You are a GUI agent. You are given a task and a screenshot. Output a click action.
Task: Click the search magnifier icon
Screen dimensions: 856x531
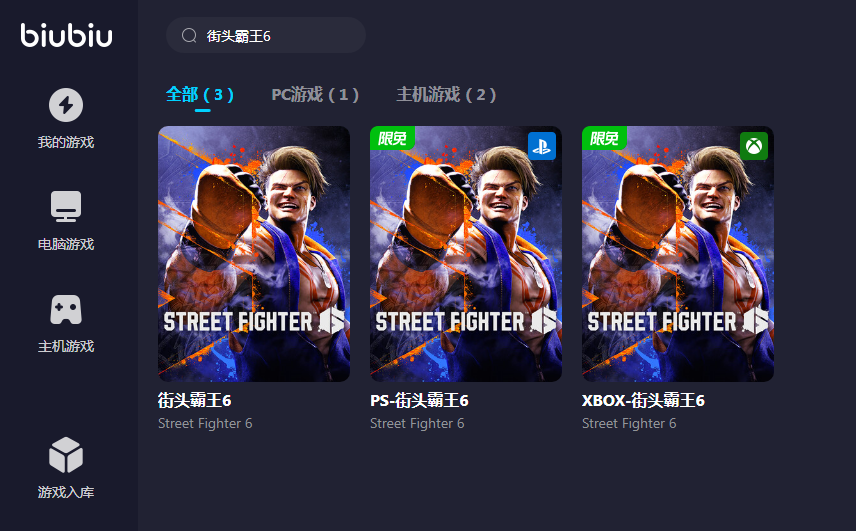[x=189, y=35]
